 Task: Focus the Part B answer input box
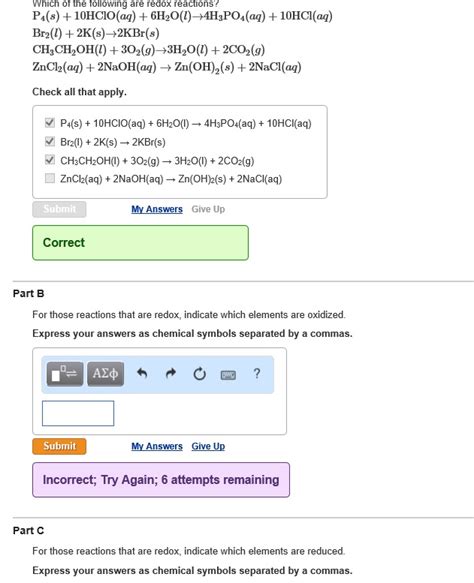(78, 413)
